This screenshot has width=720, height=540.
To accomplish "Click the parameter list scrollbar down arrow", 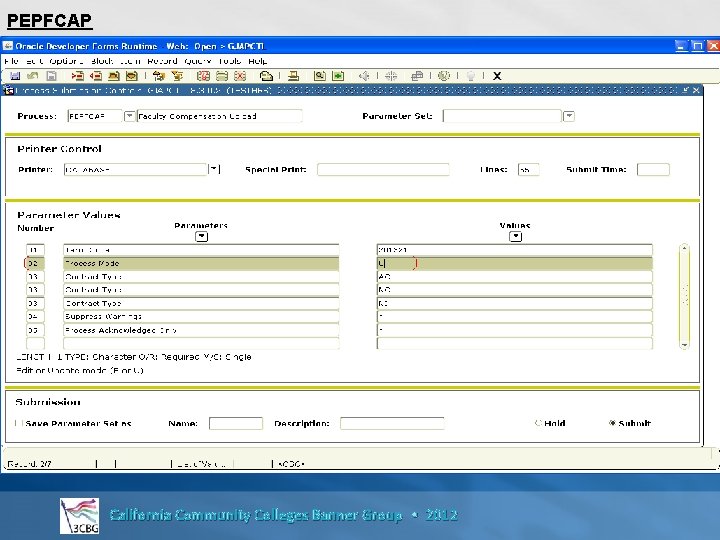I will pyautogui.click(x=684, y=345).
